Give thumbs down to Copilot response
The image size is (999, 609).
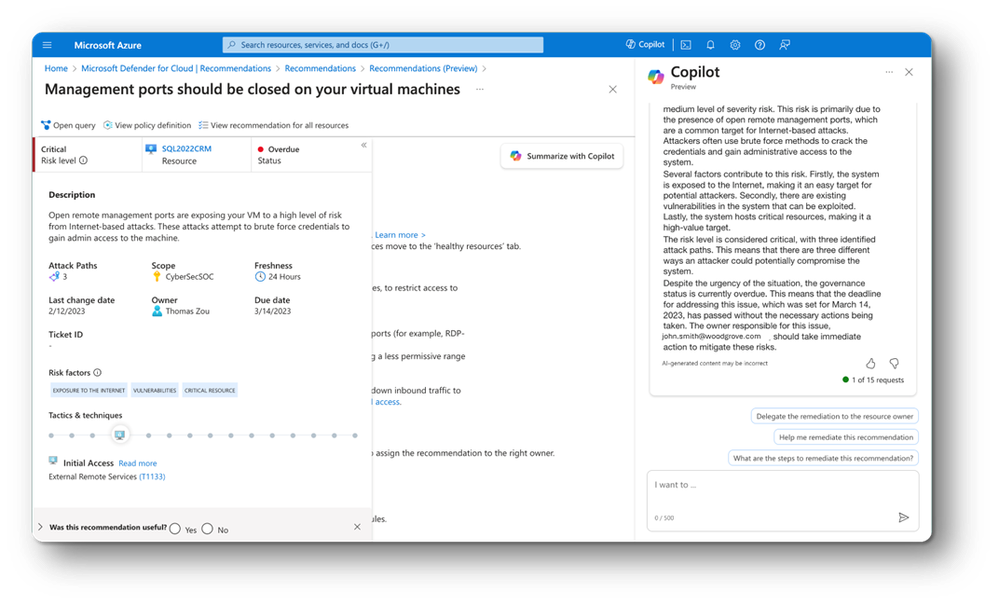(894, 364)
